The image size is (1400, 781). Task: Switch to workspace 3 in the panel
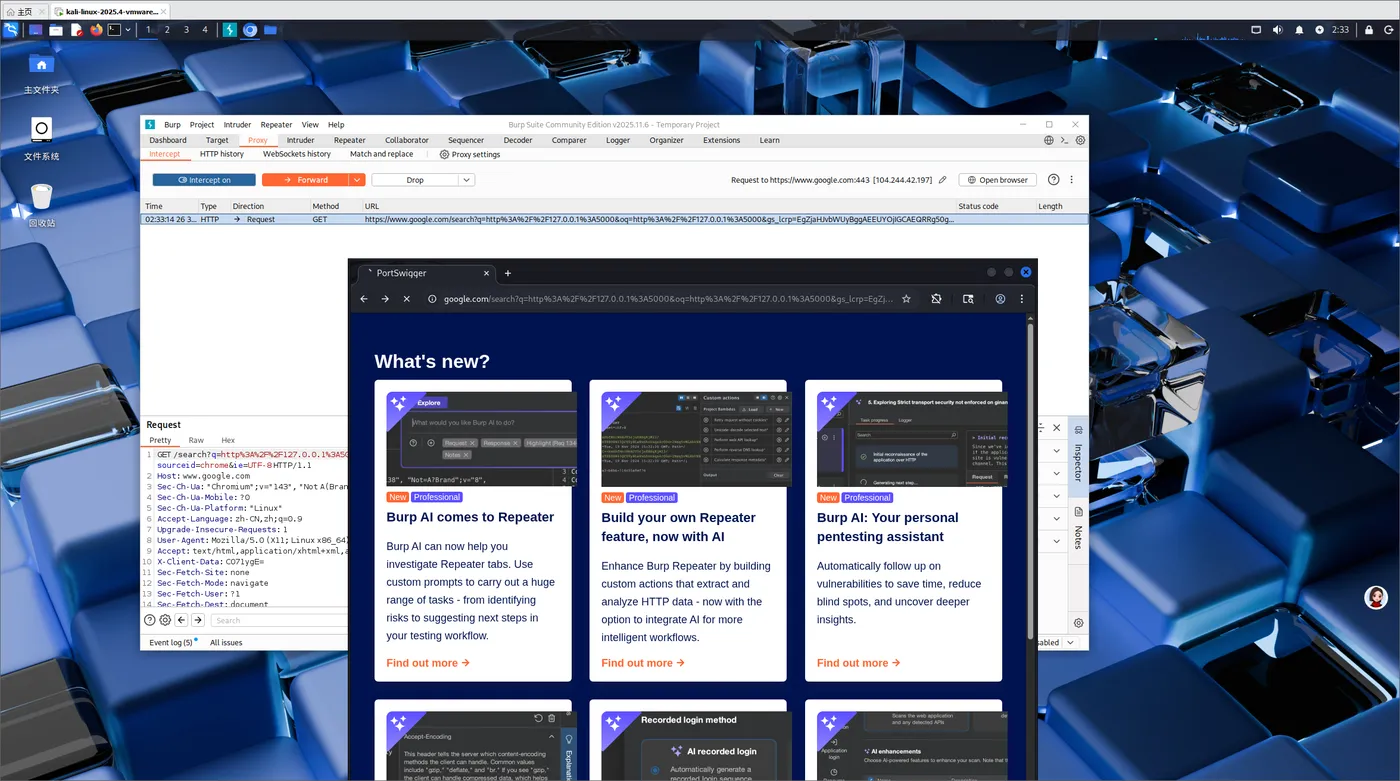tap(186, 30)
